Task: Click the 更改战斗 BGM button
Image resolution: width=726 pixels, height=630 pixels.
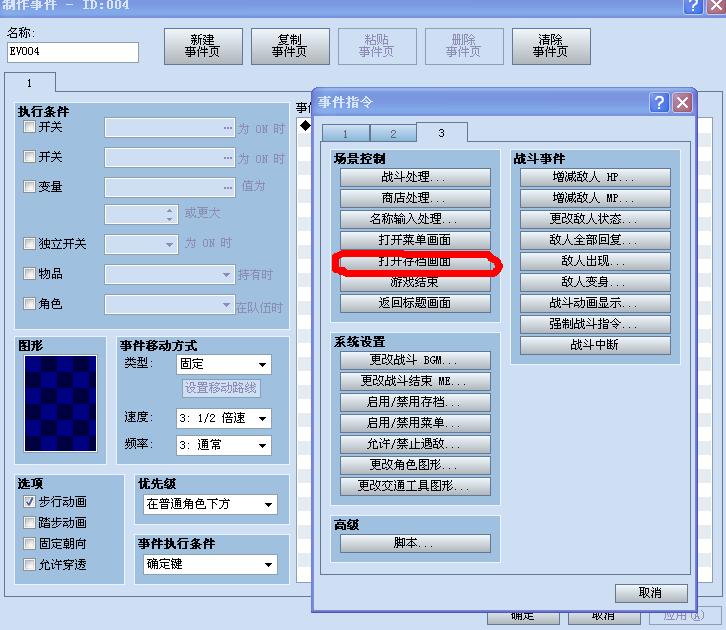Action: (415, 360)
